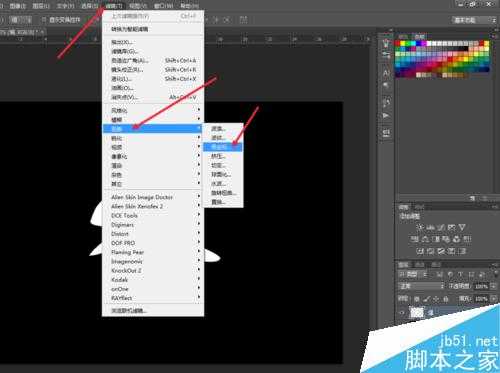Switch to the 颜色 Color tab
The height and width of the screenshot is (373, 500).
pyautogui.click(x=404, y=36)
